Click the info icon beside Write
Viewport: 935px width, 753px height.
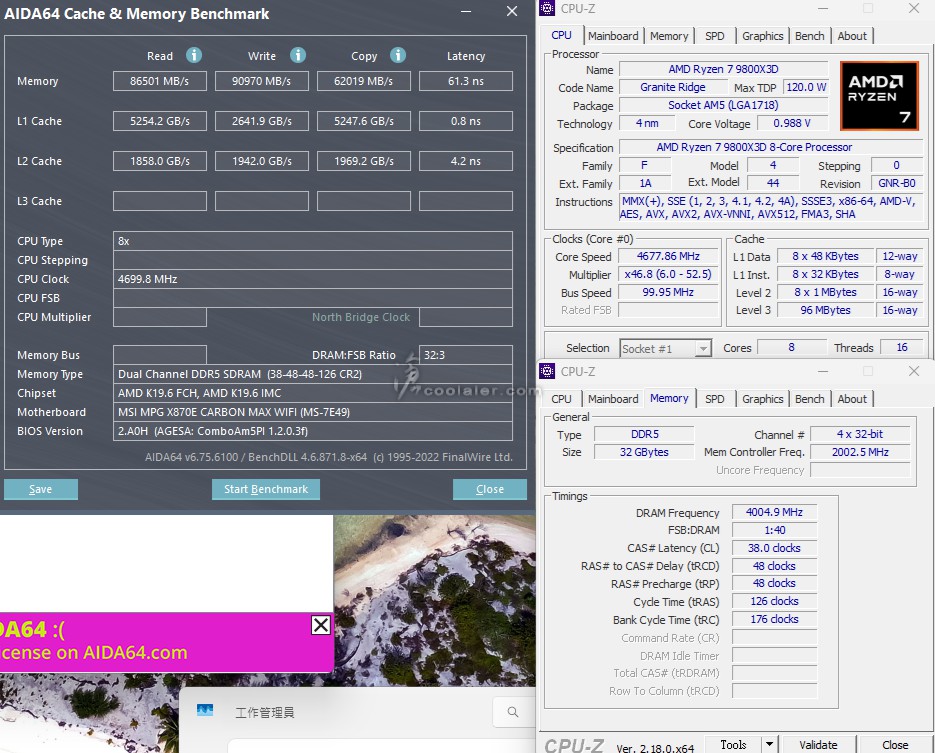tap(297, 56)
